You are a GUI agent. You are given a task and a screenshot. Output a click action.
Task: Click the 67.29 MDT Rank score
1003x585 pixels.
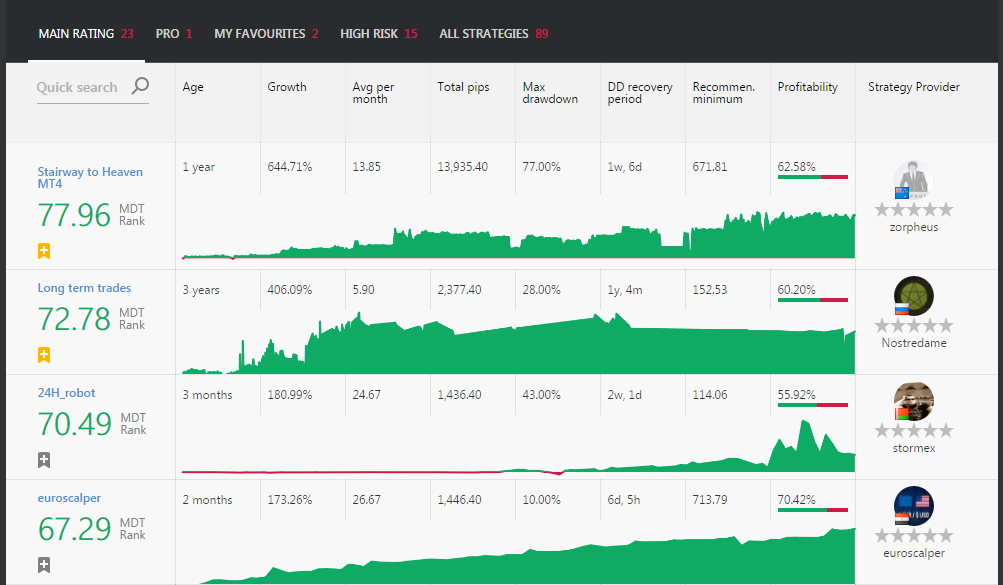pos(74,529)
